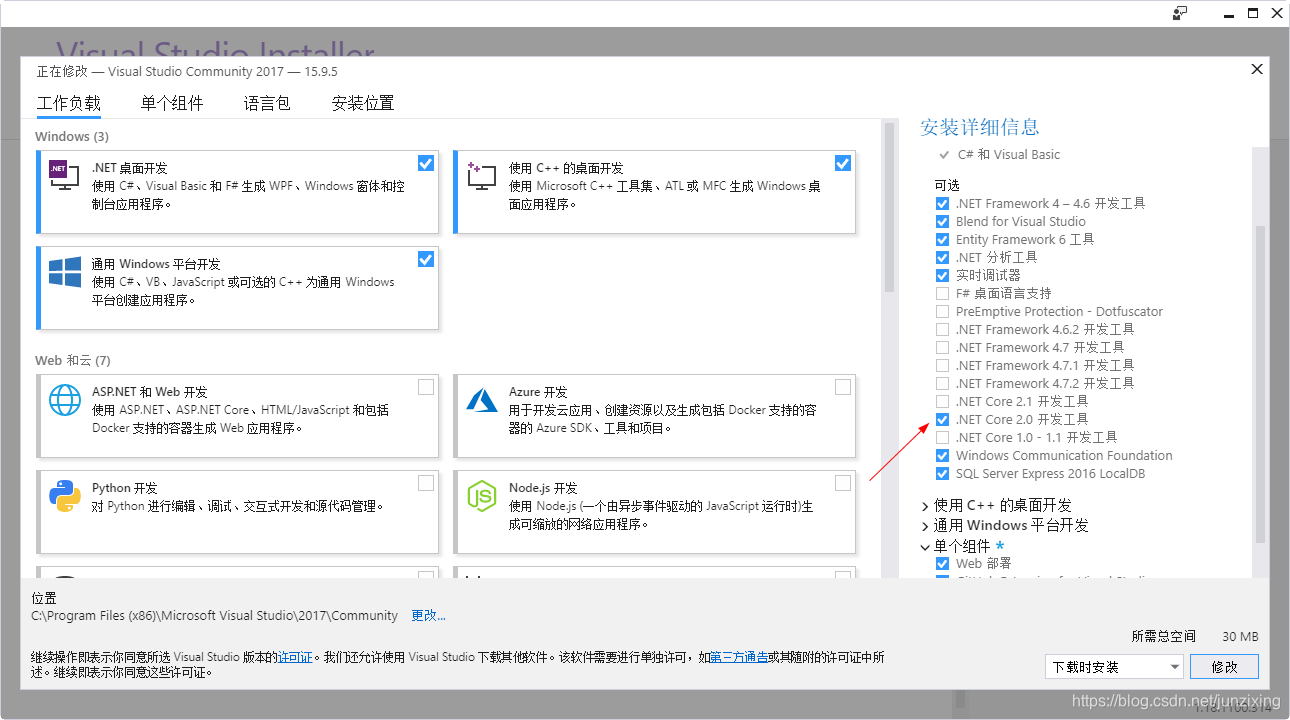Enable .NET Core 1.0 - 1.1 开发工具 checkbox
The image size is (1290, 720).
coord(942,437)
